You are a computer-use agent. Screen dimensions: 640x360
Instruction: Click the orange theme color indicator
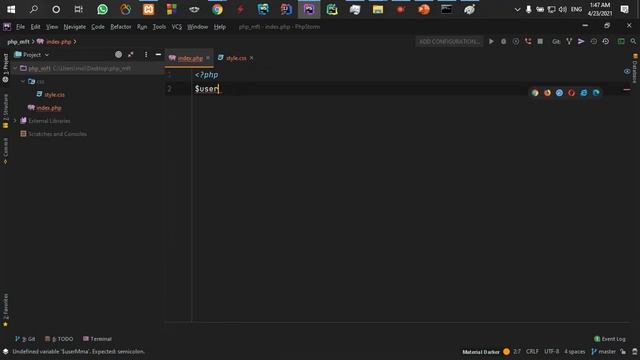click(x=506, y=351)
